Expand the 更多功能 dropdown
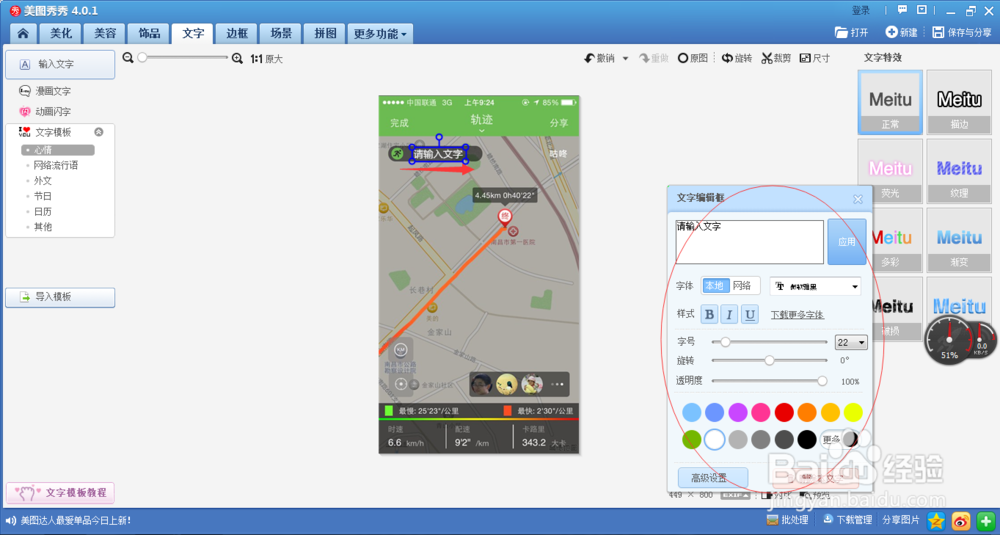Image resolution: width=1000 pixels, height=535 pixels. (x=380, y=34)
